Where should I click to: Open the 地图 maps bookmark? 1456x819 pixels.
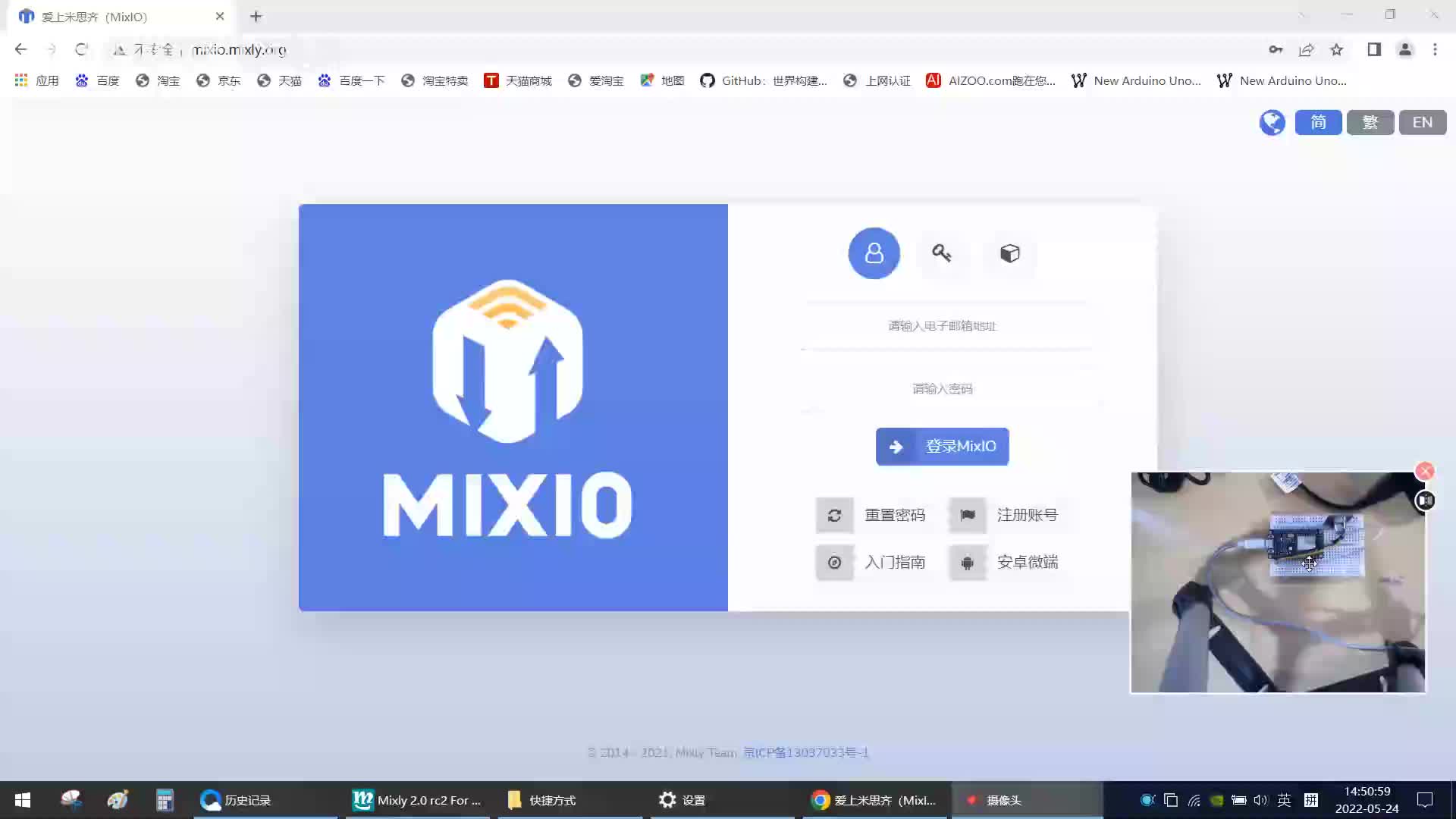[662, 80]
